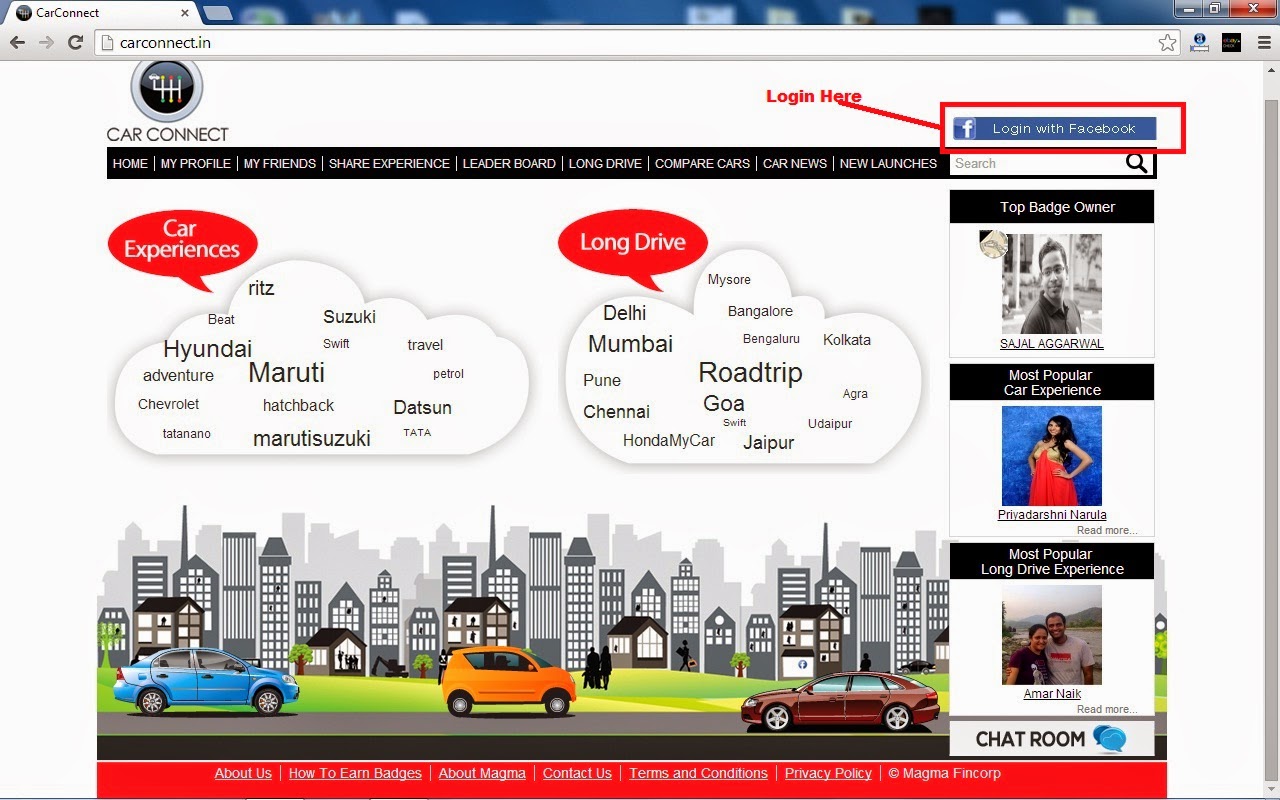
Task: Select the Mysore tag
Action: (x=729, y=280)
